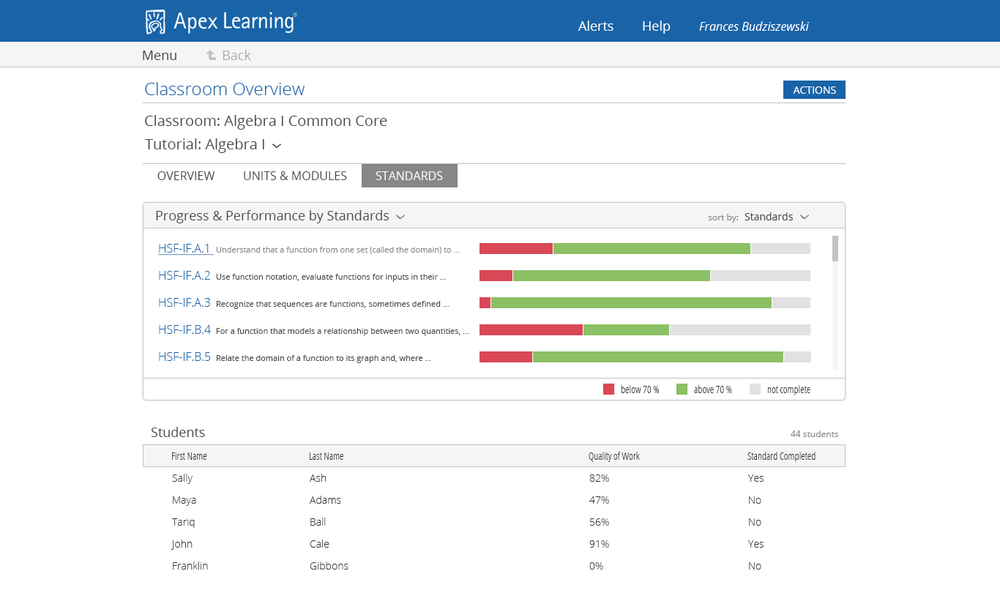Click the Help menu item
1000x615 pixels.
(x=656, y=26)
